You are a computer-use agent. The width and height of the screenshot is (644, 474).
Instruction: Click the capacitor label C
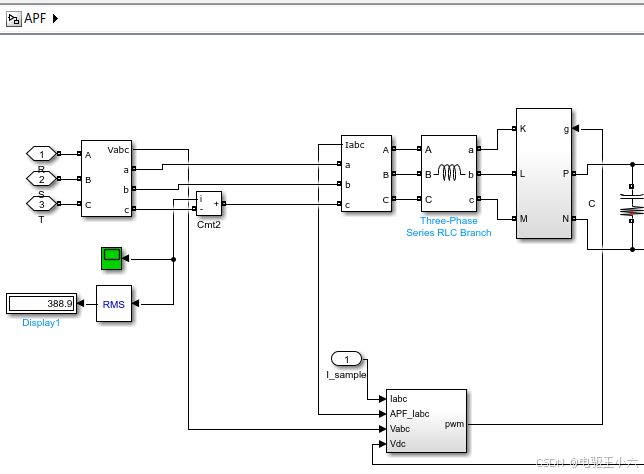tap(591, 204)
